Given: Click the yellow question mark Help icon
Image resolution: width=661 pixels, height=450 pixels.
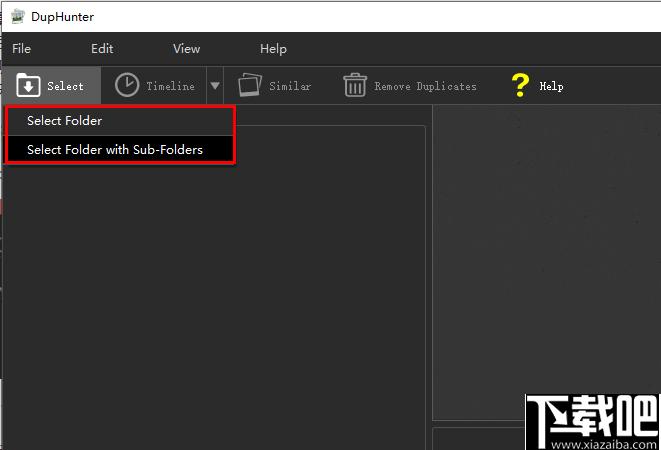Looking at the screenshot, I should point(520,86).
